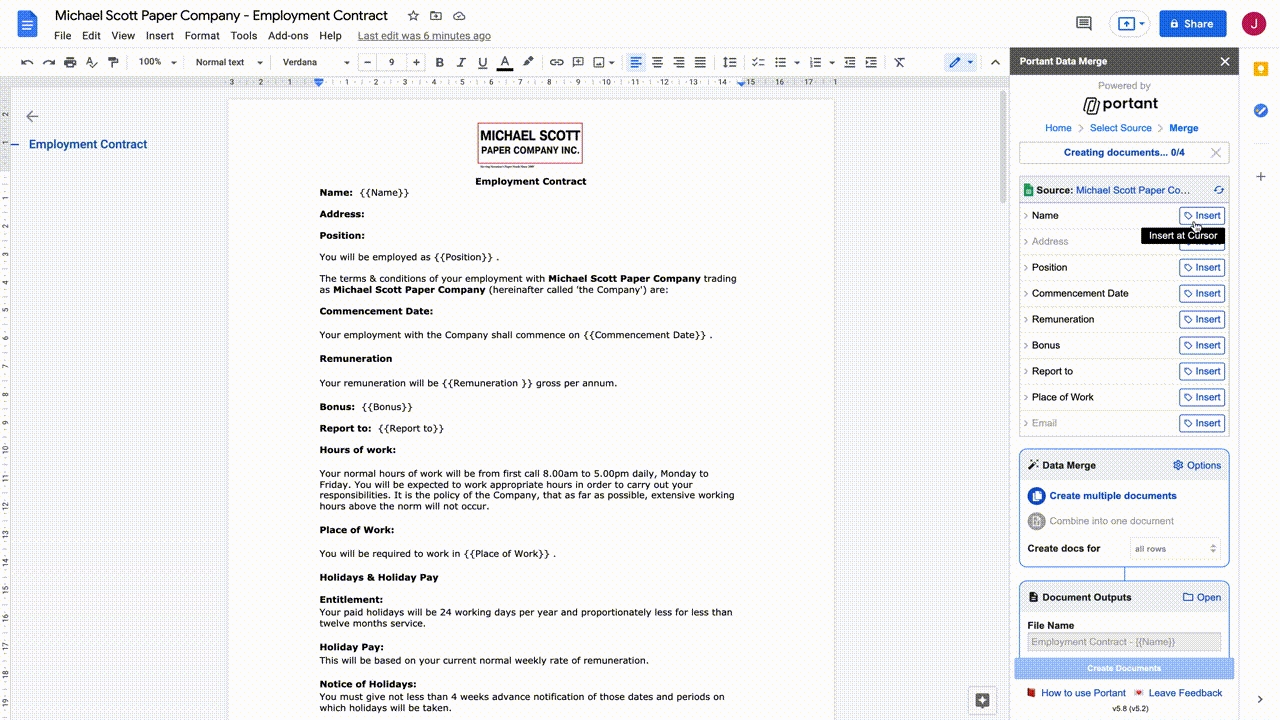Open comment history icon

pos(1083,23)
